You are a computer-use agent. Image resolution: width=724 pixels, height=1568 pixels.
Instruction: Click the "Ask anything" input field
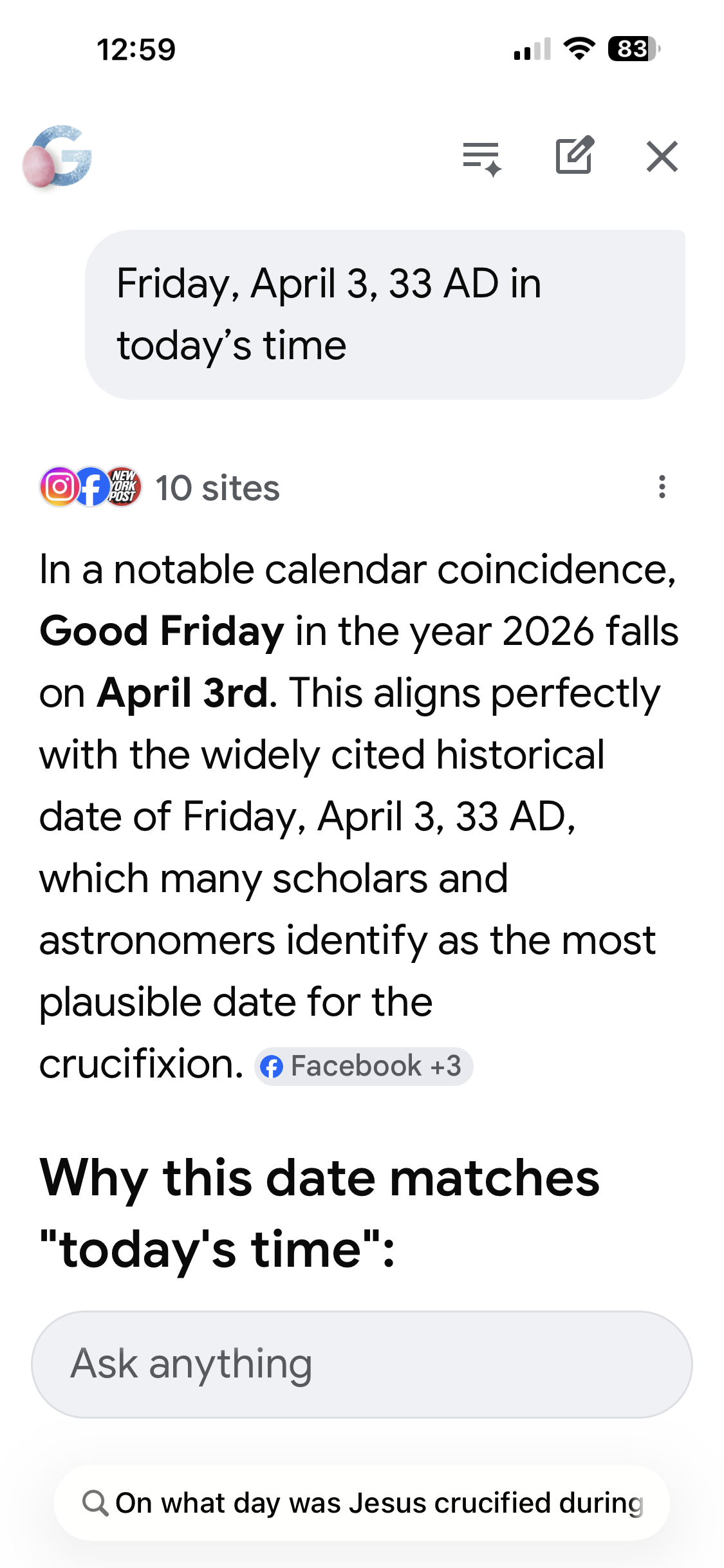pos(362,1364)
